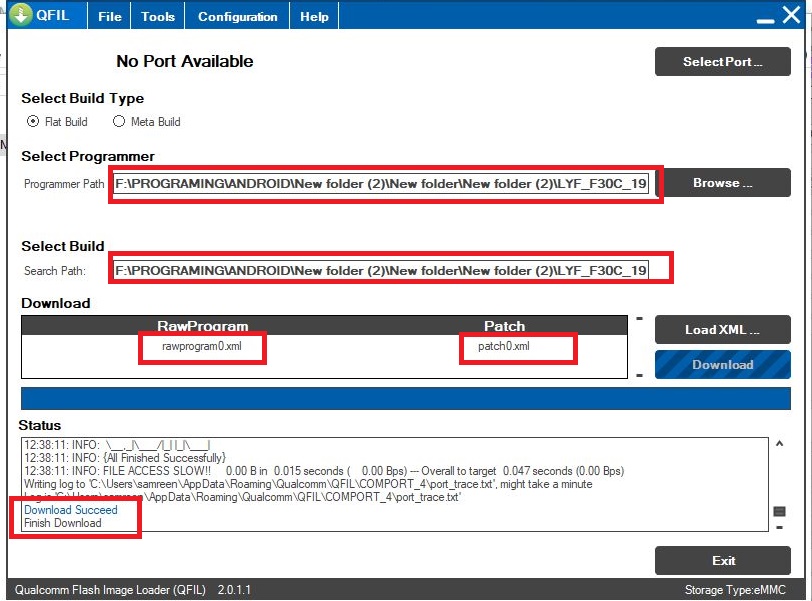Viewport: 812px width, 601px height.
Task: Open the File menu
Action: pyautogui.click(x=110, y=17)
